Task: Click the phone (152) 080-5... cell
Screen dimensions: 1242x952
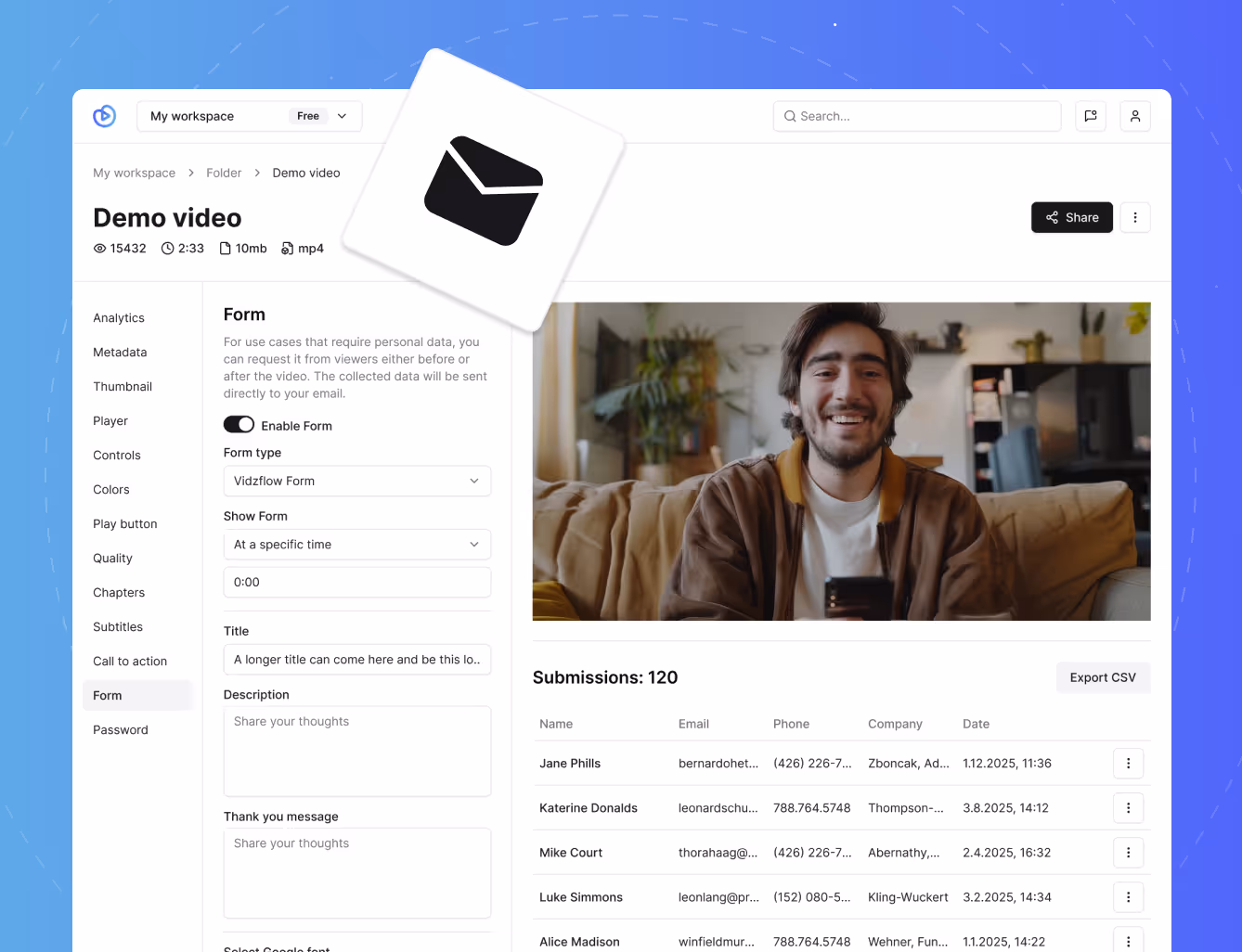Action: (812, 896)
